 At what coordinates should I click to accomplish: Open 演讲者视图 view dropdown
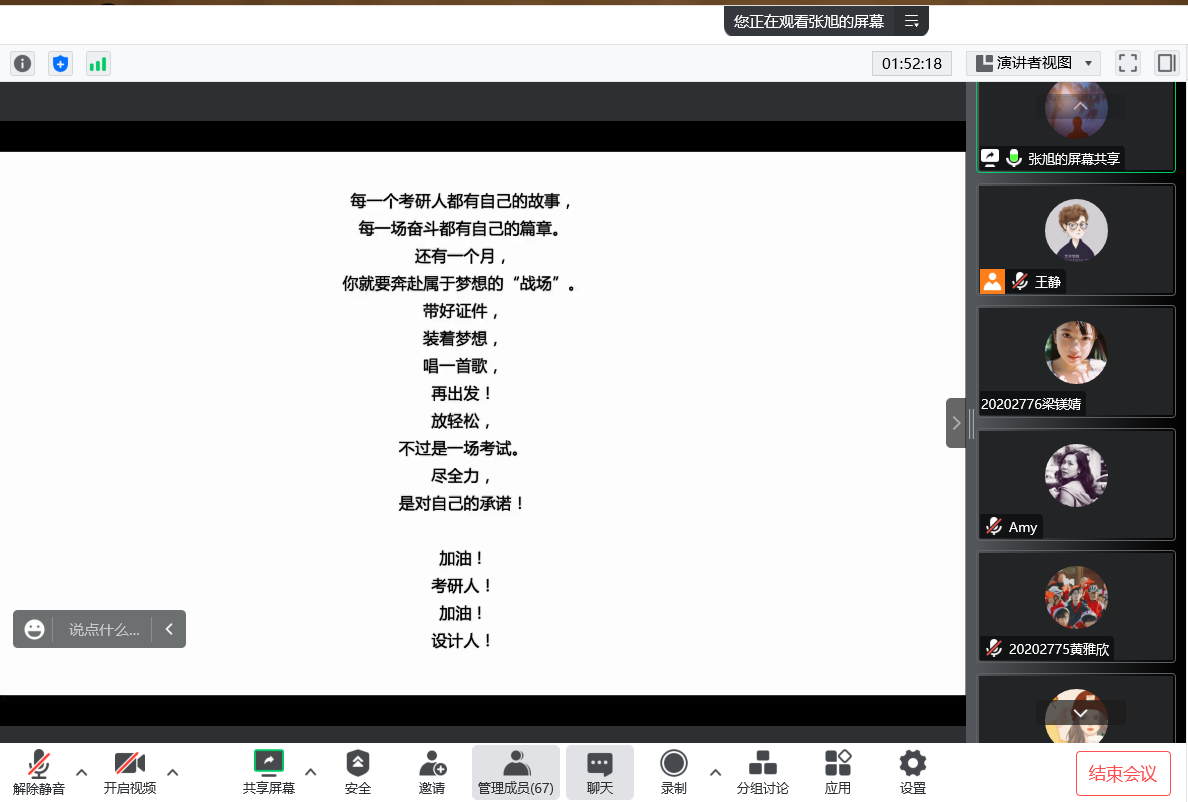(1034, 63)
